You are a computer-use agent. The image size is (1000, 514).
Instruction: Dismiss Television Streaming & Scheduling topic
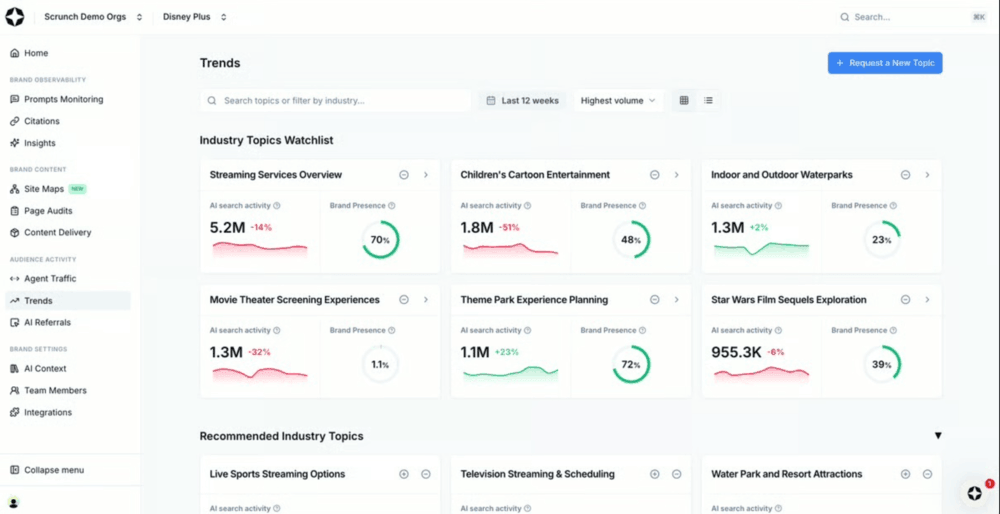[x=676, y=474]
